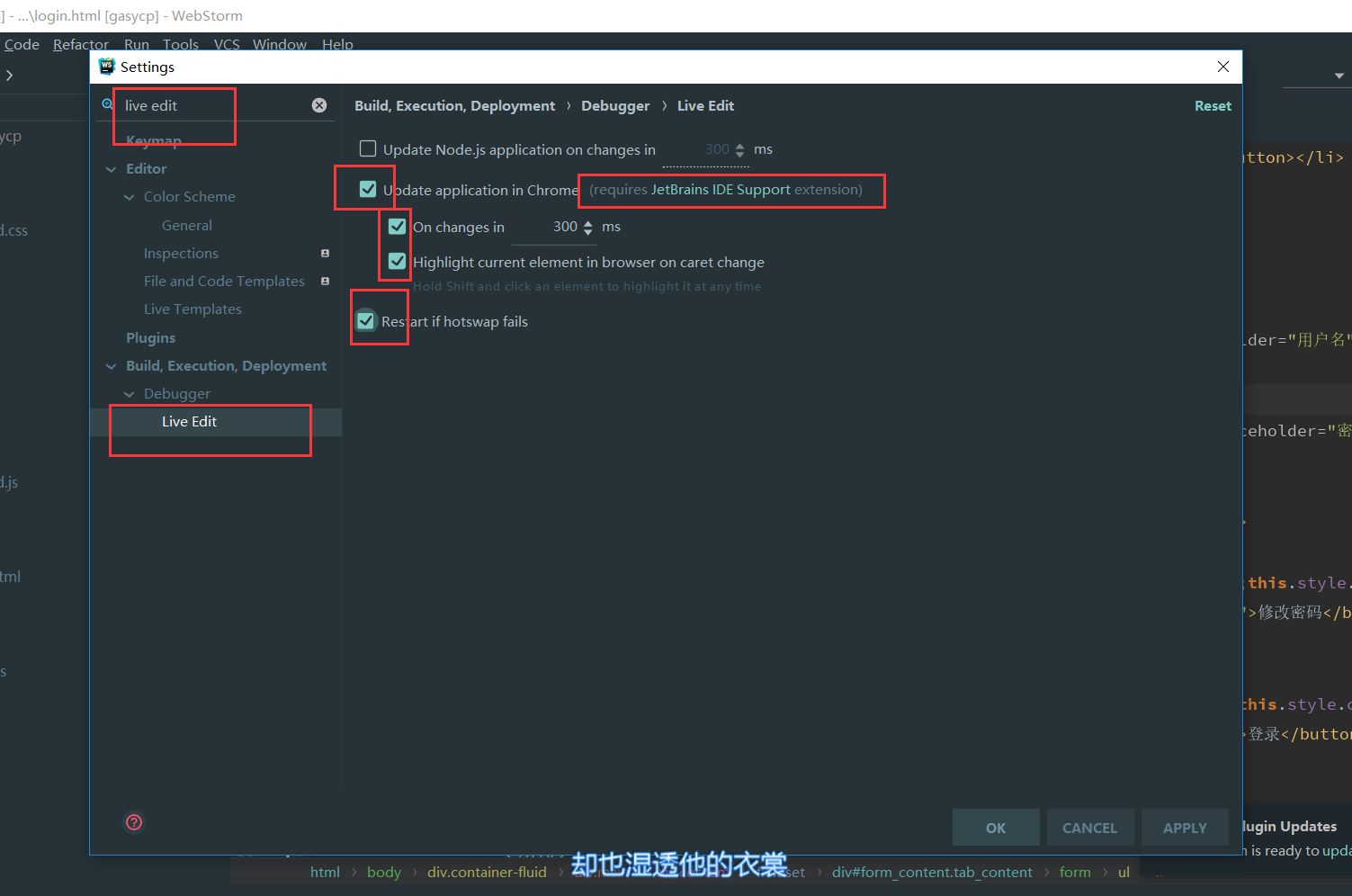This screenshot has height=896, width=1352.
Task: Increase the 300 ms value with the up stepper
Action: (x=589, y=222)
